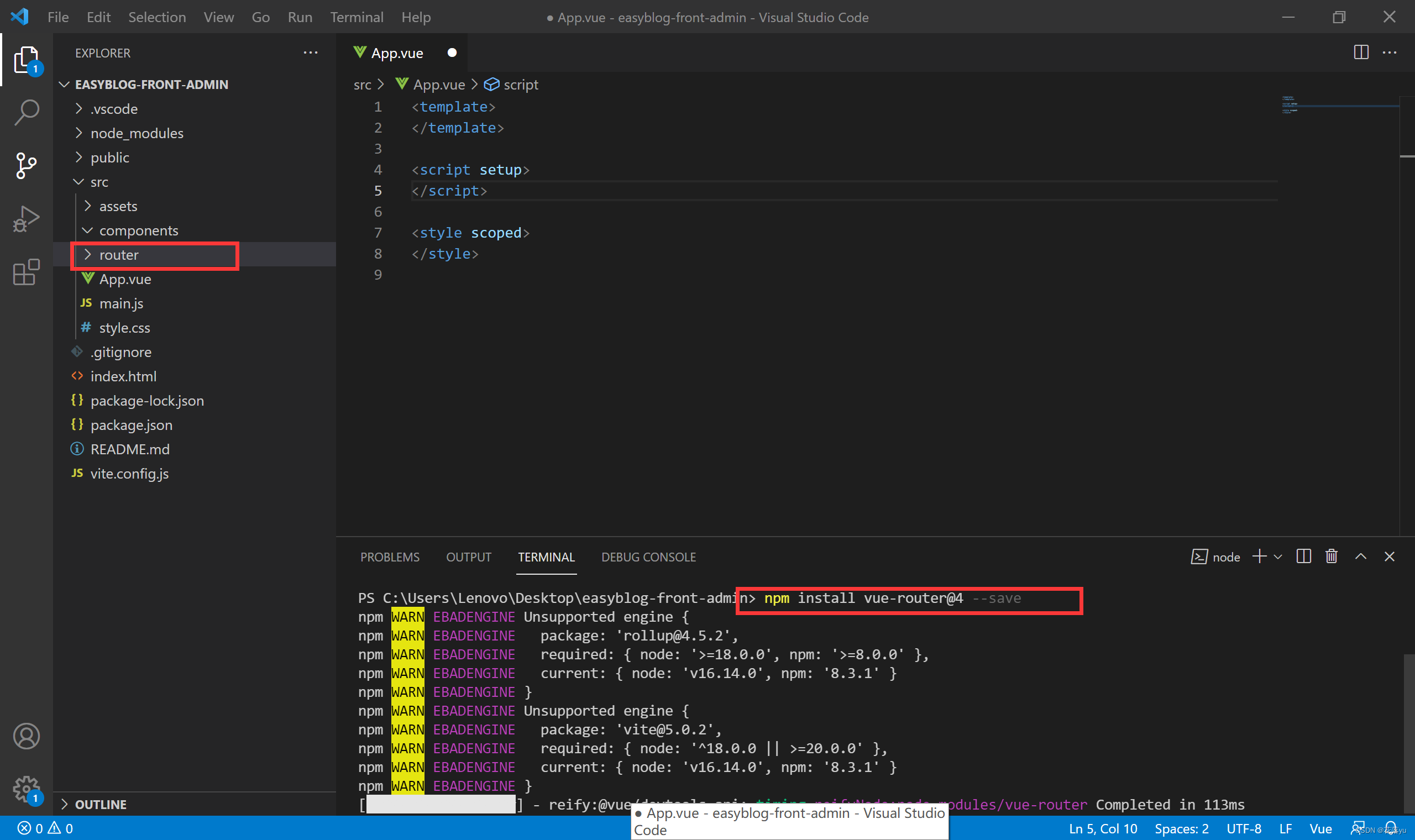Click the Explorer more actions ellipsis
This screenshot has height=840, width=1415.
tap(310, 53)
